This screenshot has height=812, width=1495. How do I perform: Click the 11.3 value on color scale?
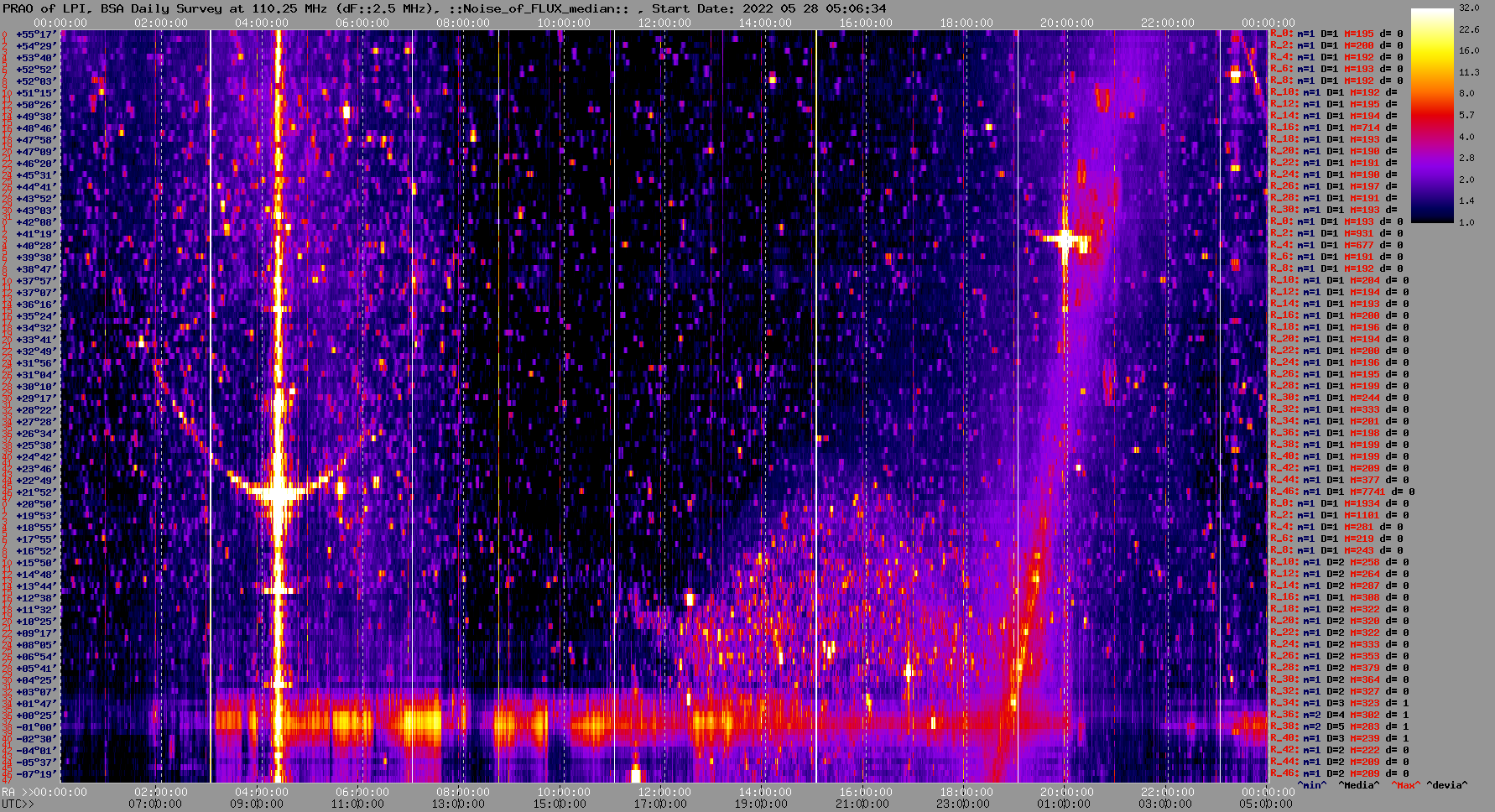point(1469,72)
